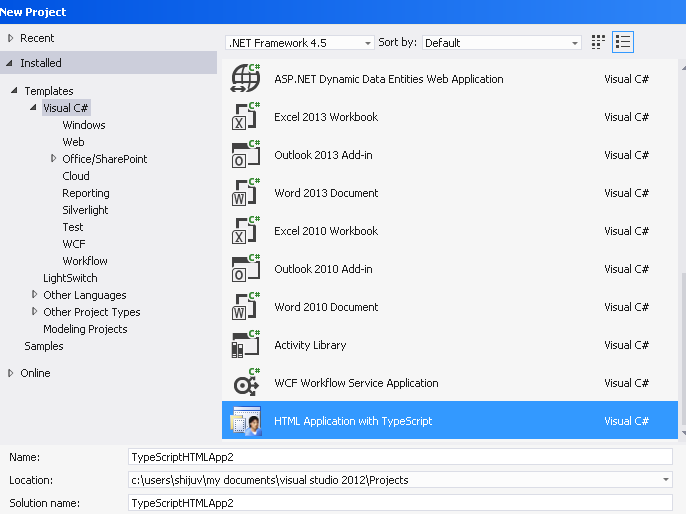Select 'Activity Library' template name
The image size is (686, 514).
coord(310,346)
